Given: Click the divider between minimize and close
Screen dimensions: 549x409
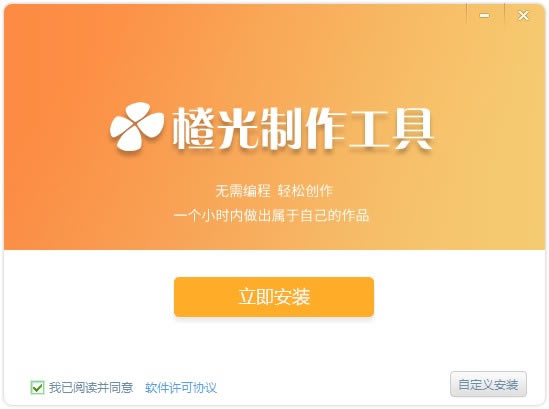Looking at the screenshot, I should coord(504,14).
